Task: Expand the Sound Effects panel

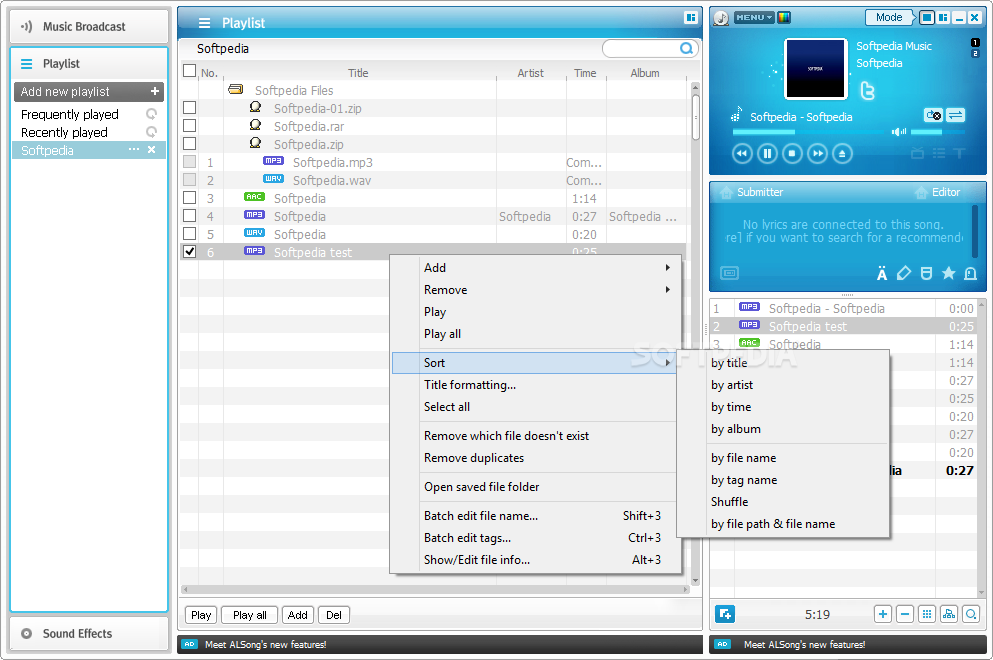Action: [x=89, y=633]
